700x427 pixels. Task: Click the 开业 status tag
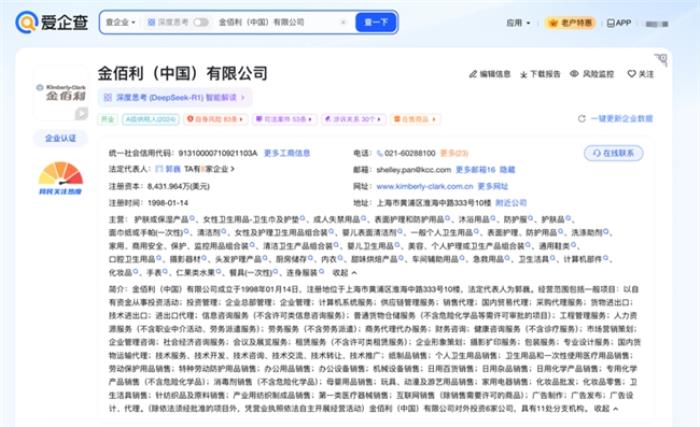coord(107,119)
